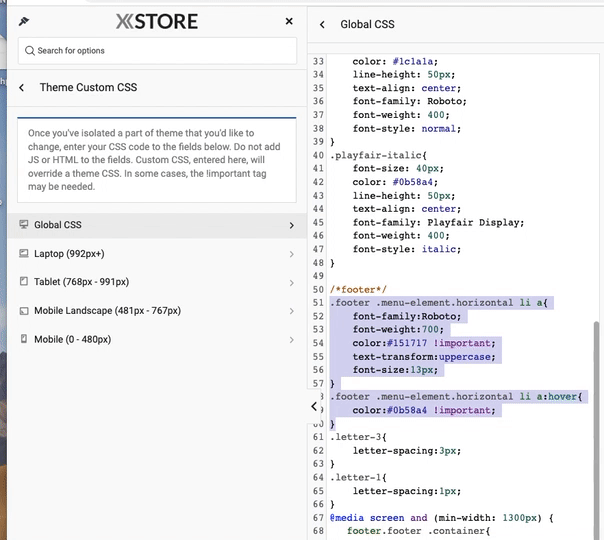The width and height of the screenshot is (604, 540).
Task: Click the magnifier icon in search box
Action: [x=30, y=50]
